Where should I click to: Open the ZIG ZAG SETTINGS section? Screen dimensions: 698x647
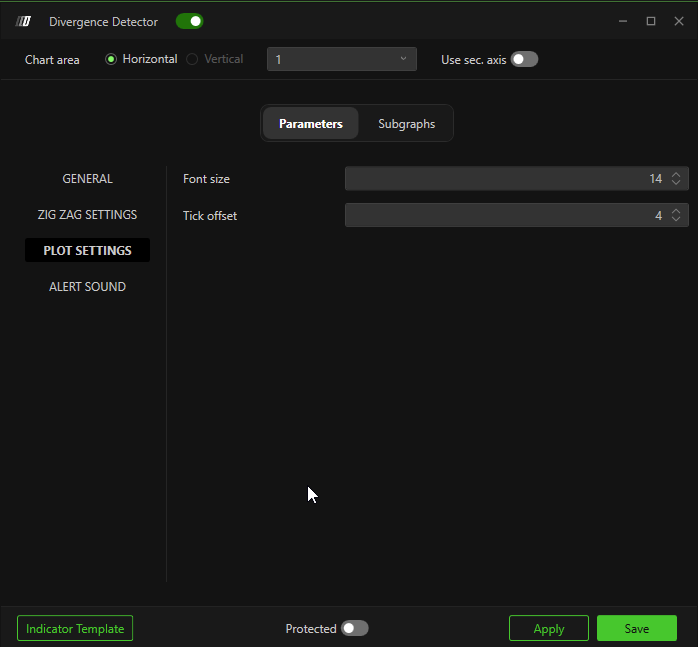click(x=88, y=215)
